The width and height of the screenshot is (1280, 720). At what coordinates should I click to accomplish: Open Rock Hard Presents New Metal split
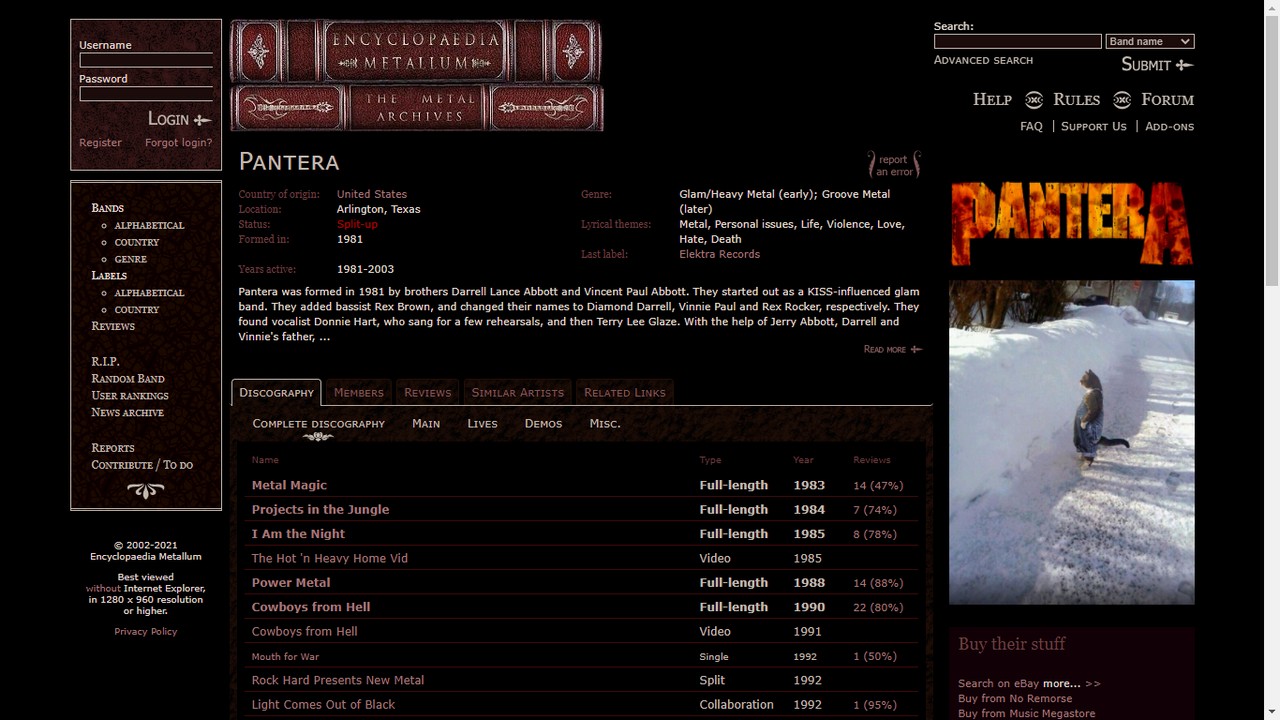click(x=338, y=680)
